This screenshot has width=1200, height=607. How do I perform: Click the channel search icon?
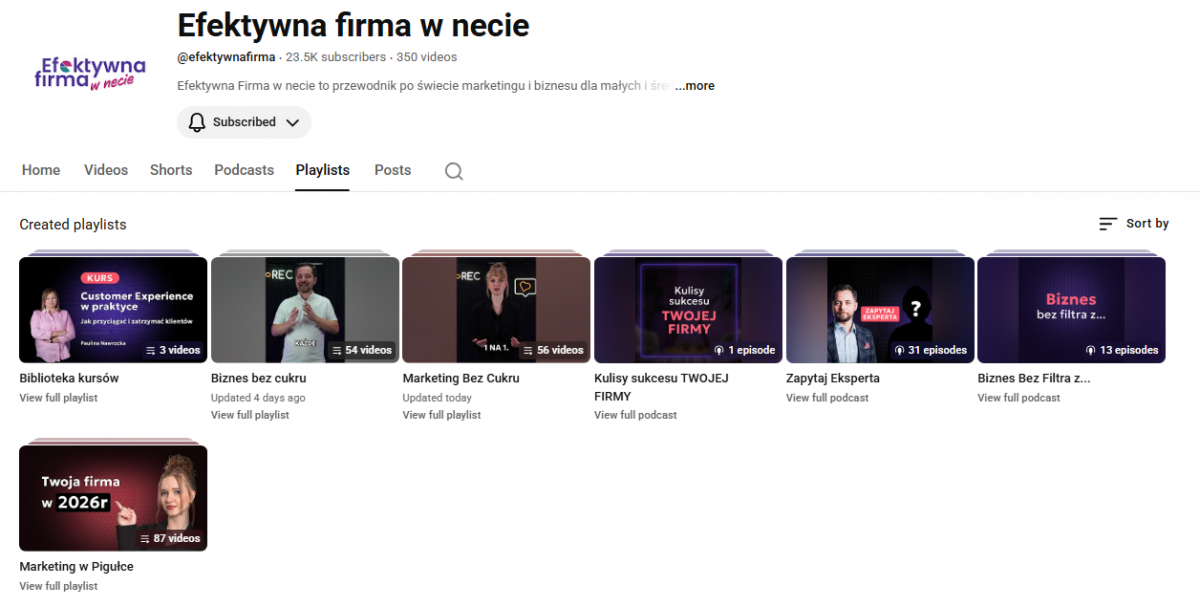coord(453,171)
